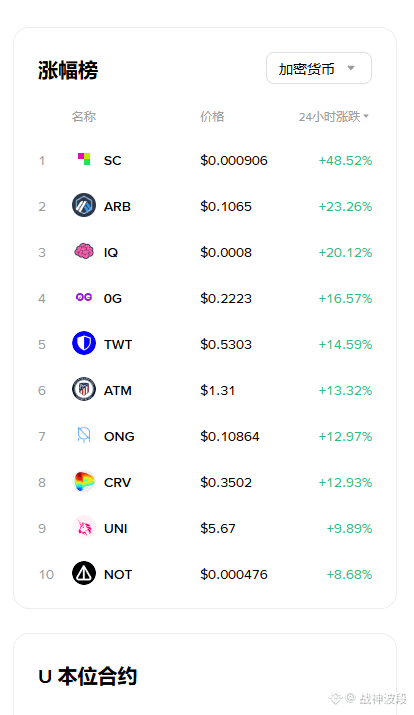Click the 0G purple logo icon
This screenshot has width=414, height=715.
click(x=84, y=297)
